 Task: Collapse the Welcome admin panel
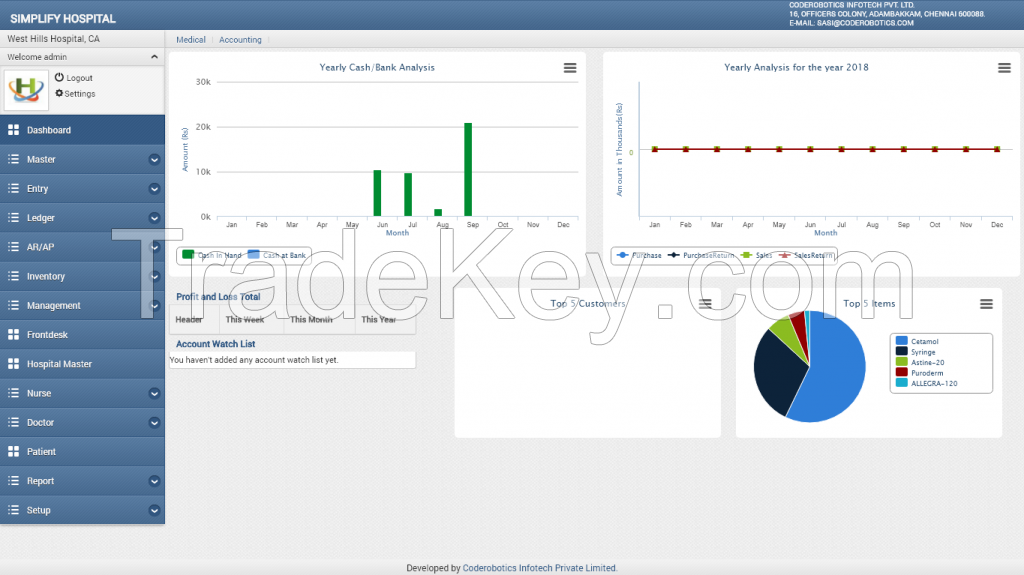pyautogui.click(x=154, y=57)
